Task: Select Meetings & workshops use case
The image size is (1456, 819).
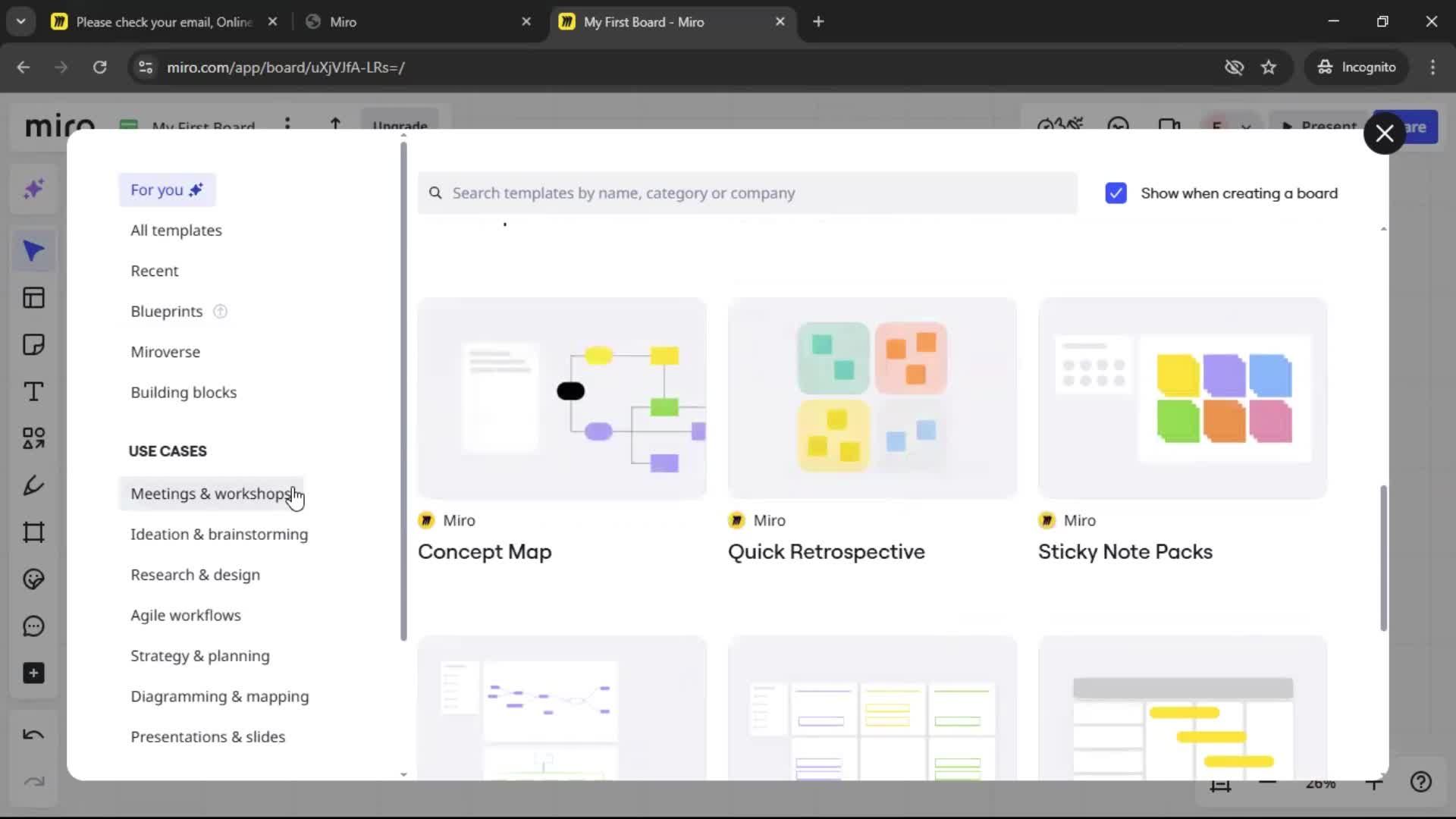Action: pyautogui.click(x=211, y=494)
